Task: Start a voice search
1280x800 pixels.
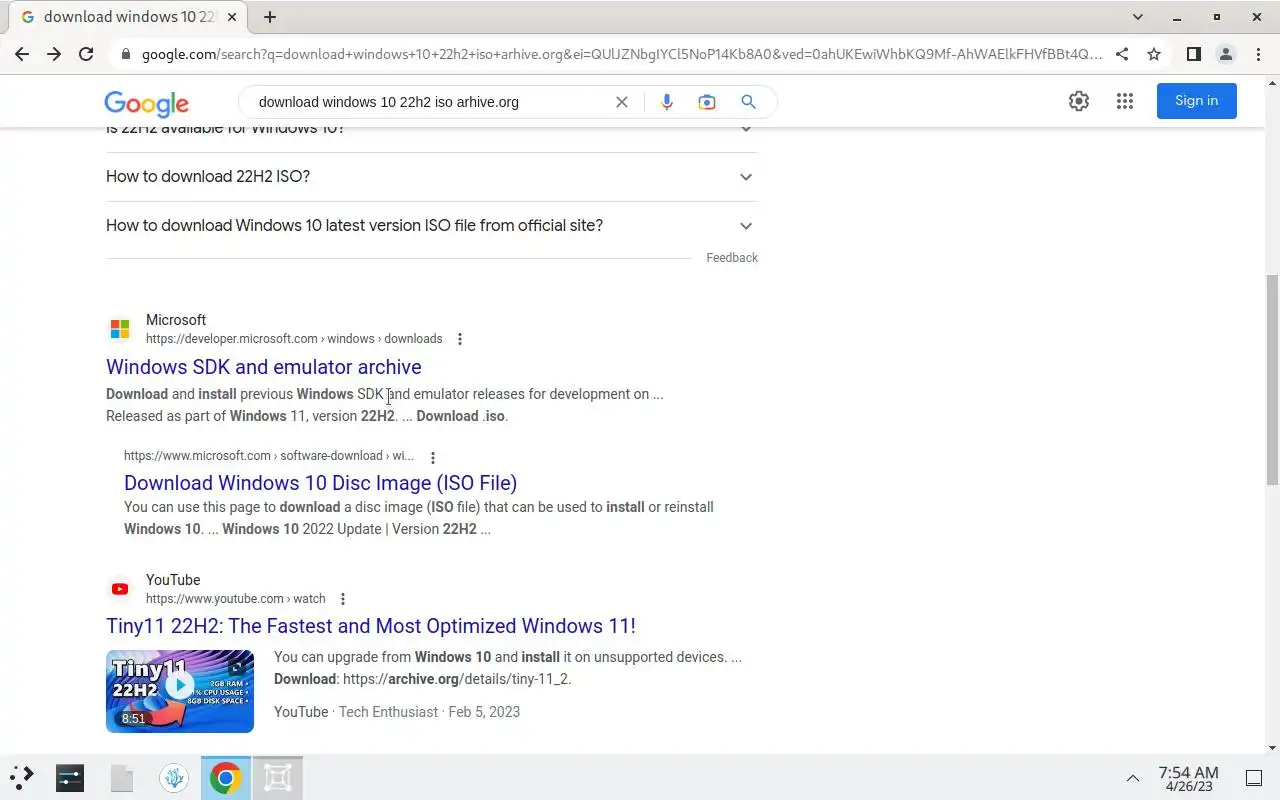Action: pos(667,102)
